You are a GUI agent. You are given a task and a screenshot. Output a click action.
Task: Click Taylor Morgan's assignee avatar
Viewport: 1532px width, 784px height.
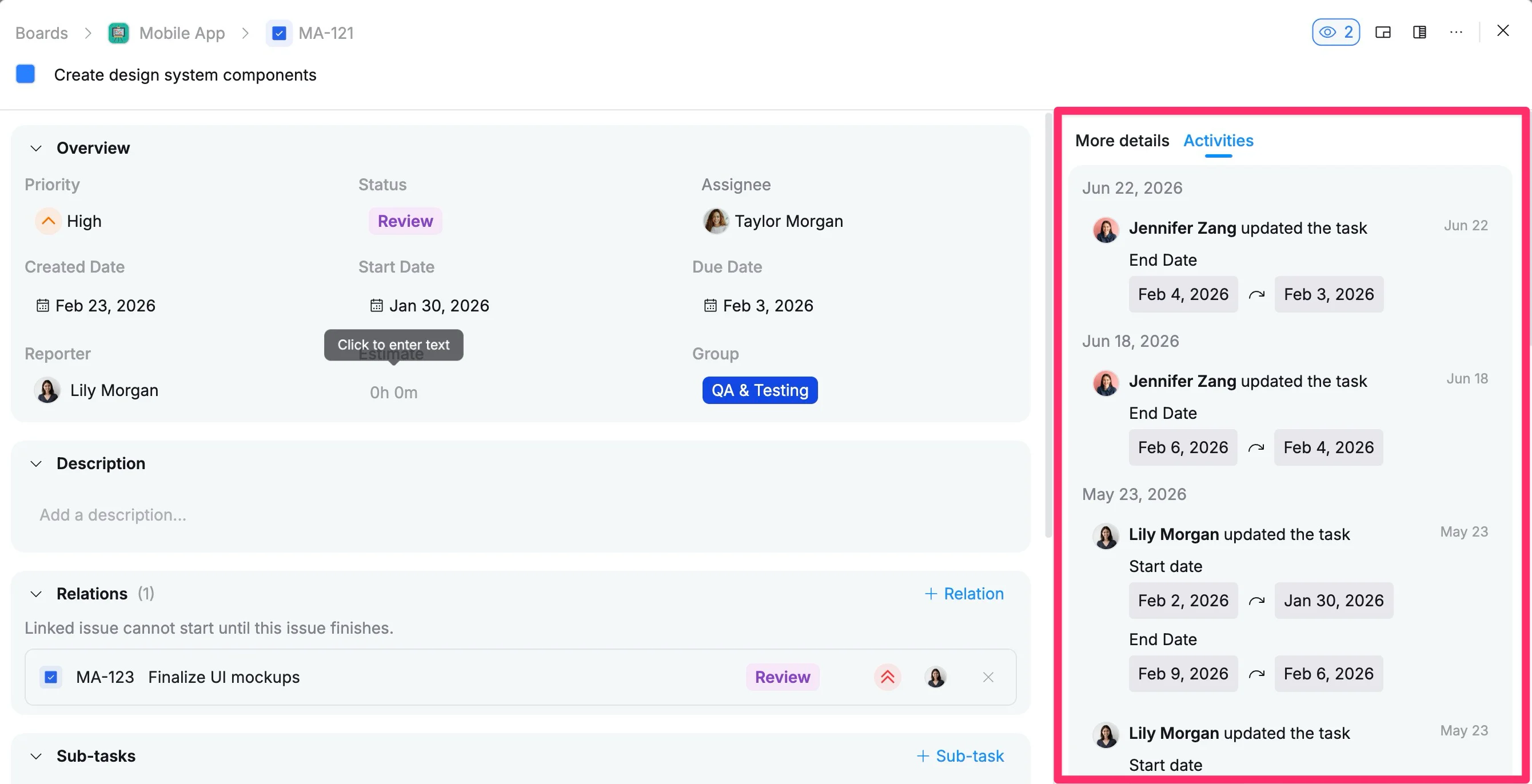click(716, 221)
